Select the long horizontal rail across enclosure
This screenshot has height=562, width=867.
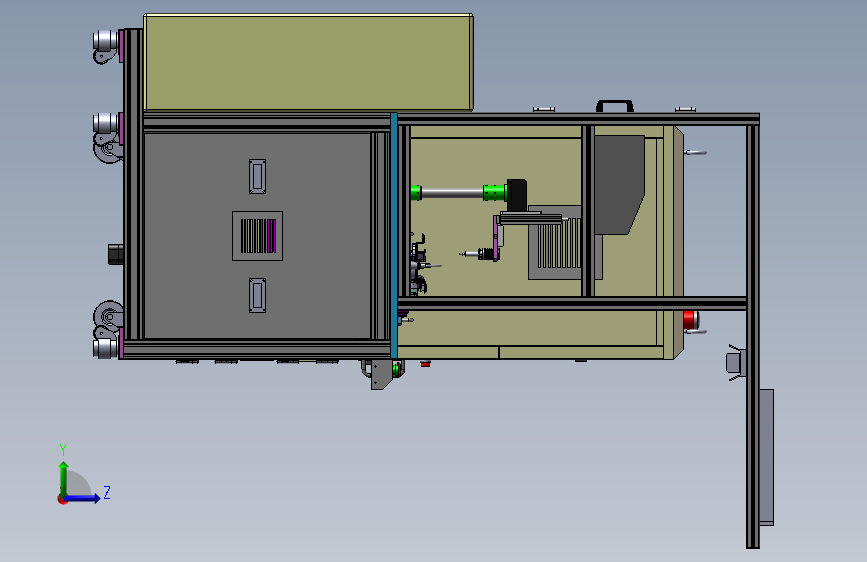coord(572,303)
